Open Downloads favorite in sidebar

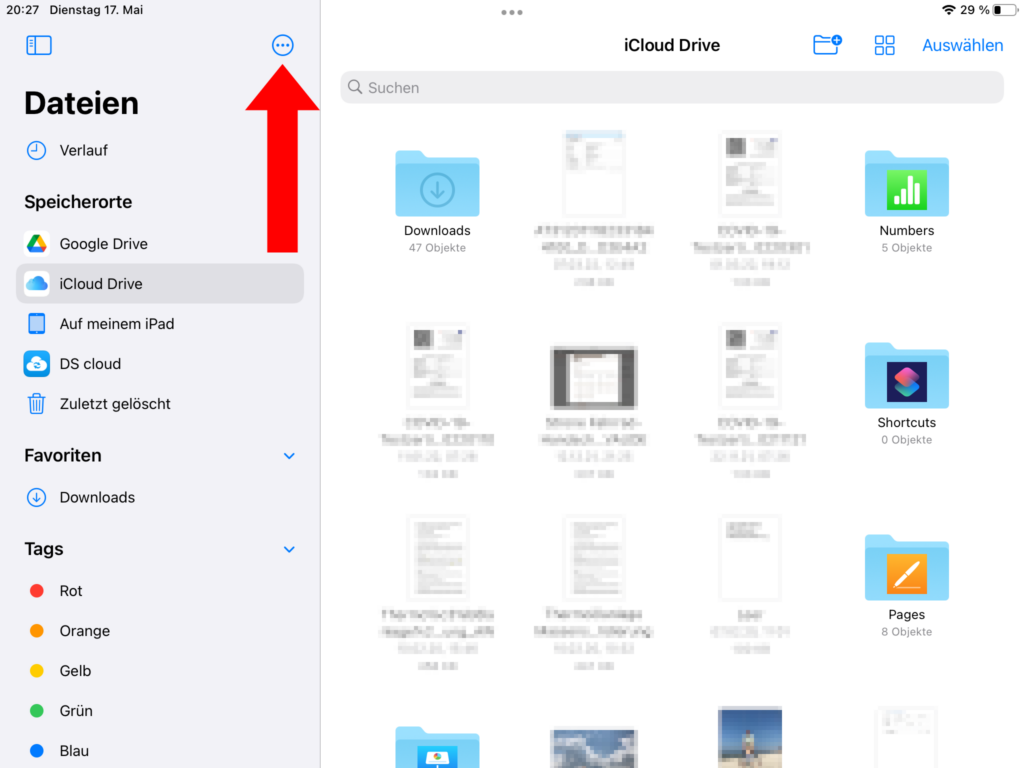pyautogui.click(x=160, y=497)
